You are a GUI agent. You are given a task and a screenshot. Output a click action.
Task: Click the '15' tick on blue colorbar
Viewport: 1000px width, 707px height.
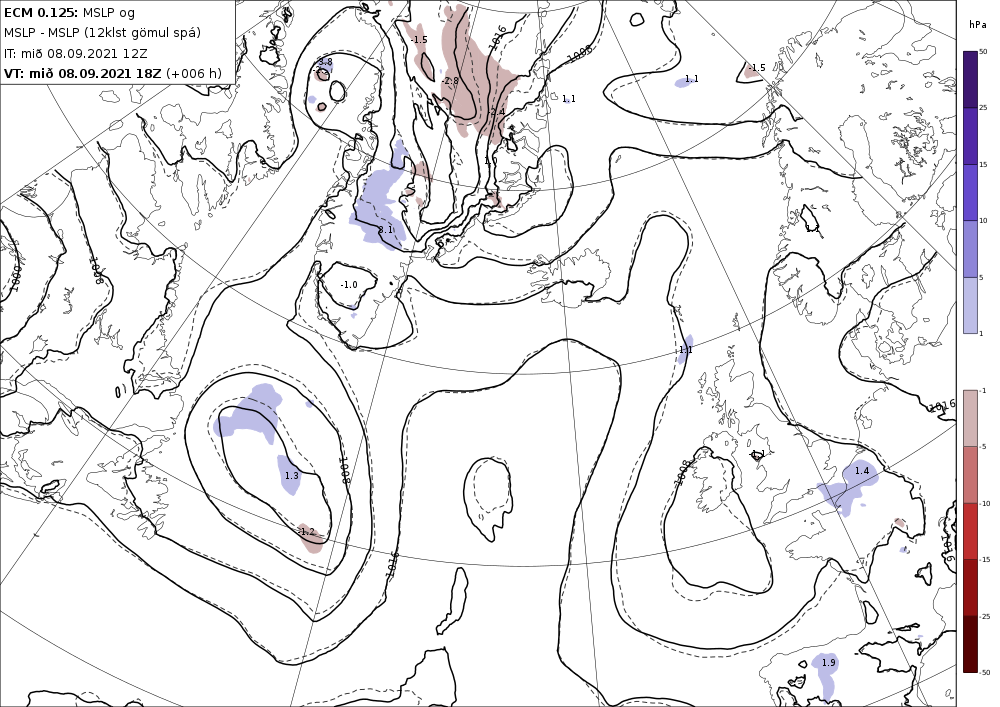pyautogui.click(x=983, y=164)
